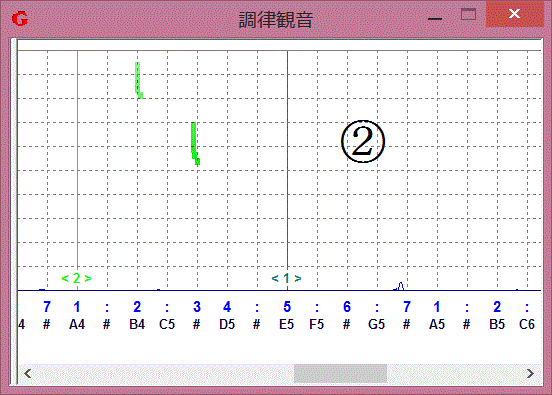
Task: Click the horizontal scrollbar's left arrow
Action: 28,373
